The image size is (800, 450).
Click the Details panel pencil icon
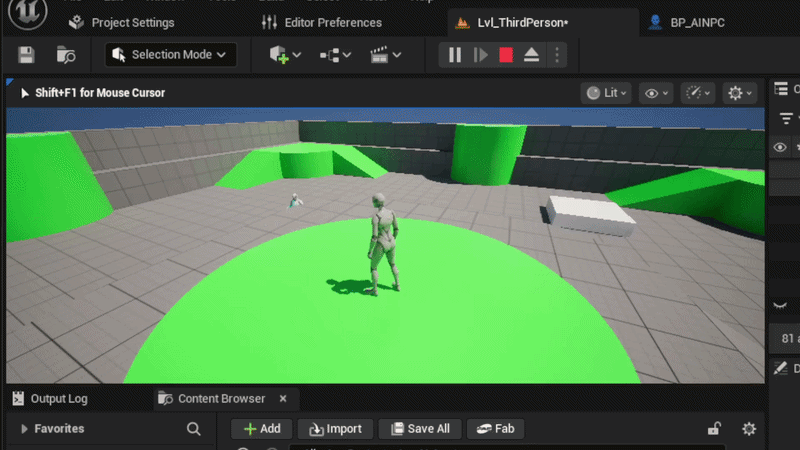781,368
